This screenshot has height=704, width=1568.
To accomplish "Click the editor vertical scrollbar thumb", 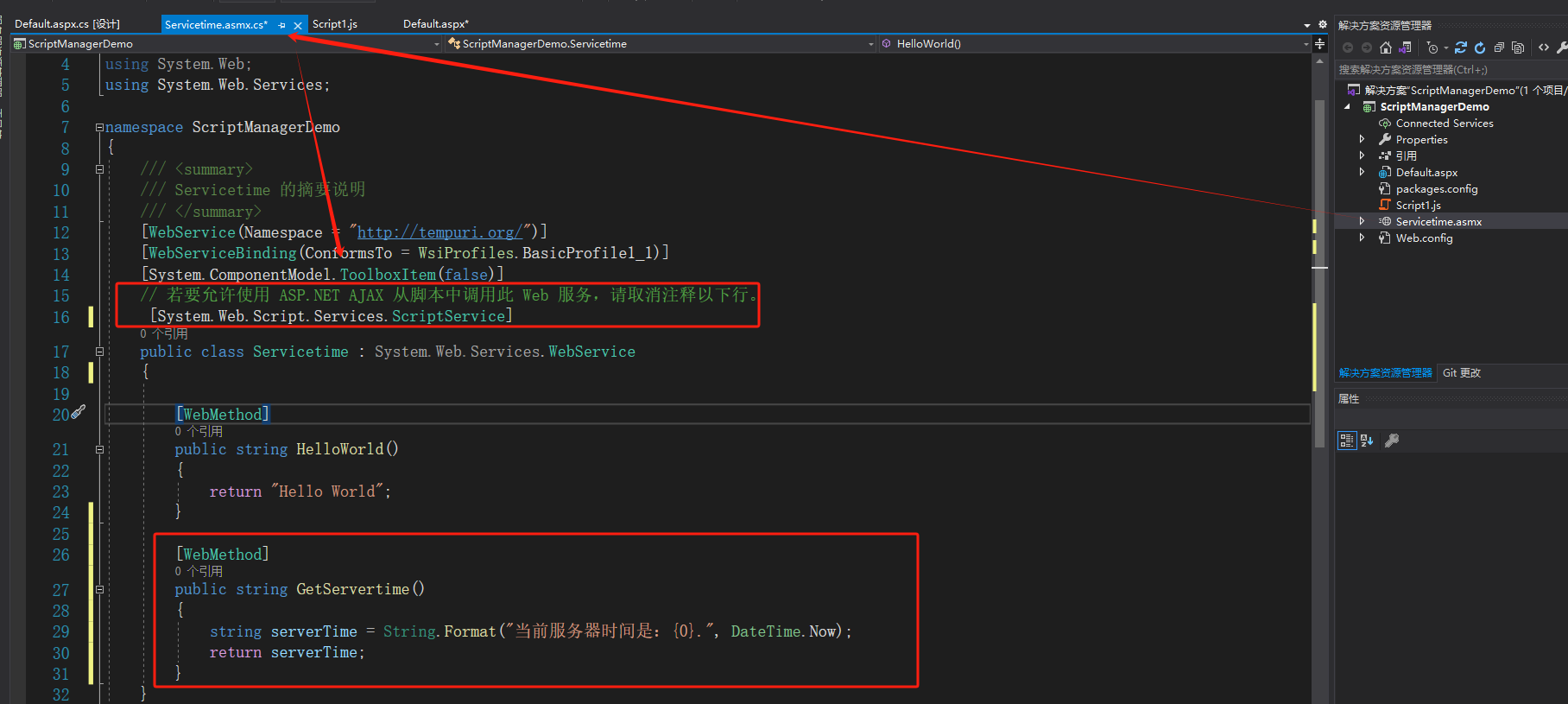I will [x=1319, y=272].
